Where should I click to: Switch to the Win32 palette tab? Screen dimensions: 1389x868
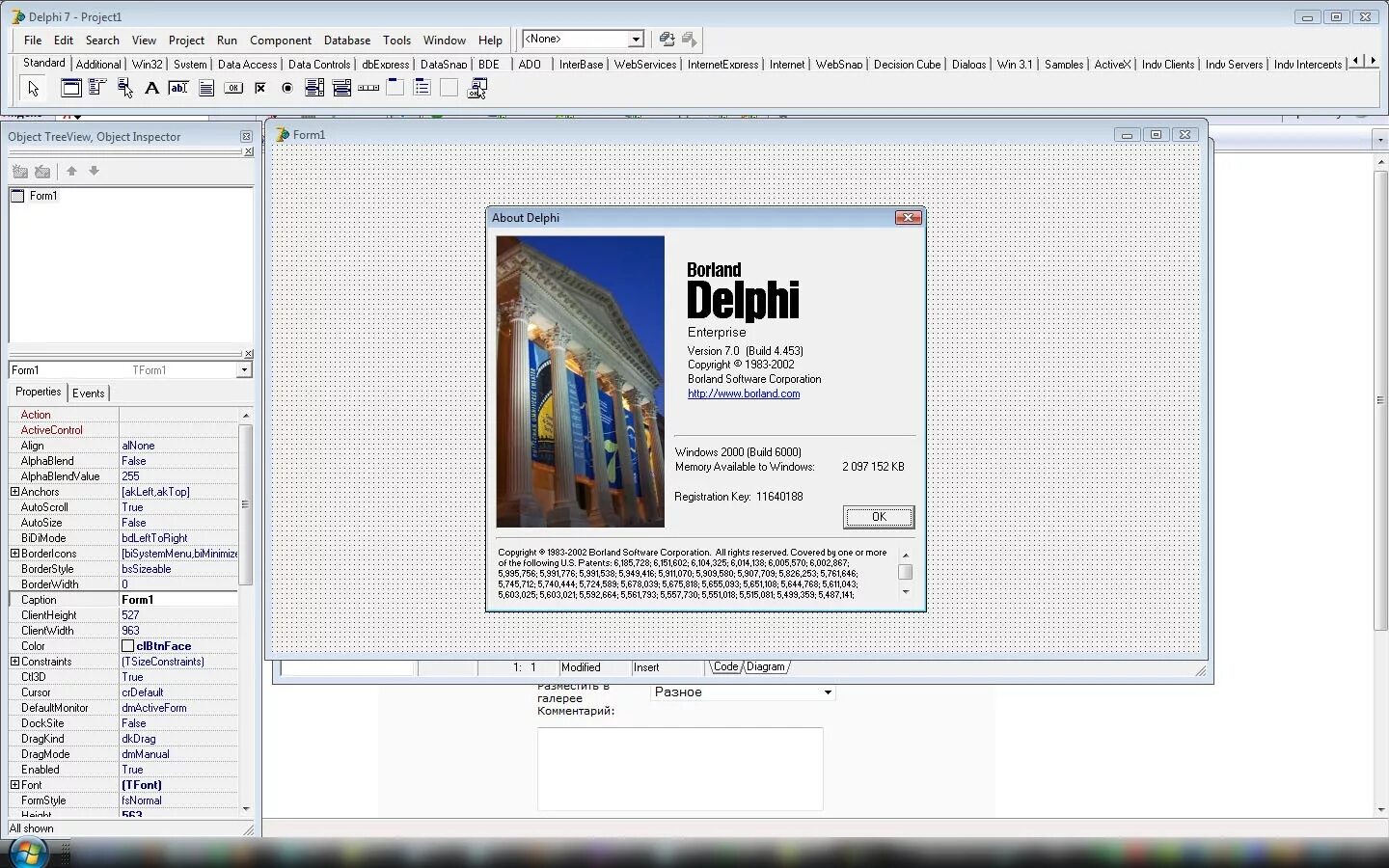click(x=147, y=65)
